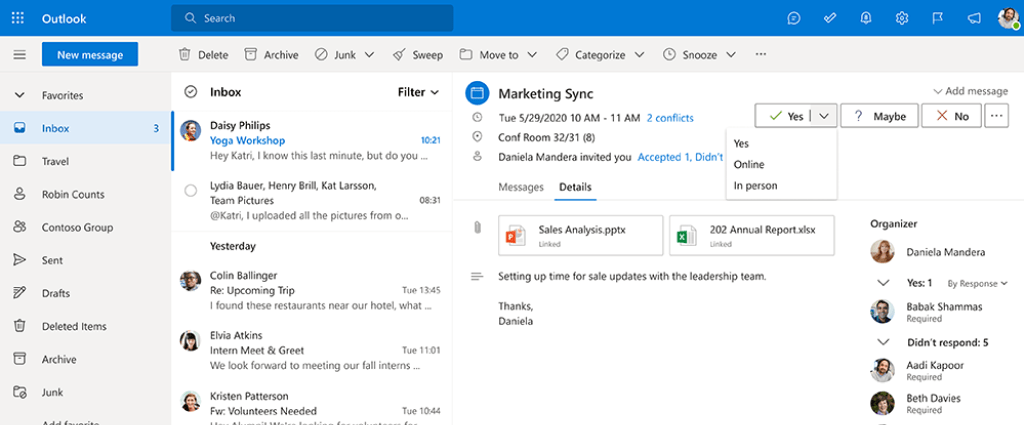Open the Inbox folder
This screenshot has width=1024, height=425.
[85, 129]
